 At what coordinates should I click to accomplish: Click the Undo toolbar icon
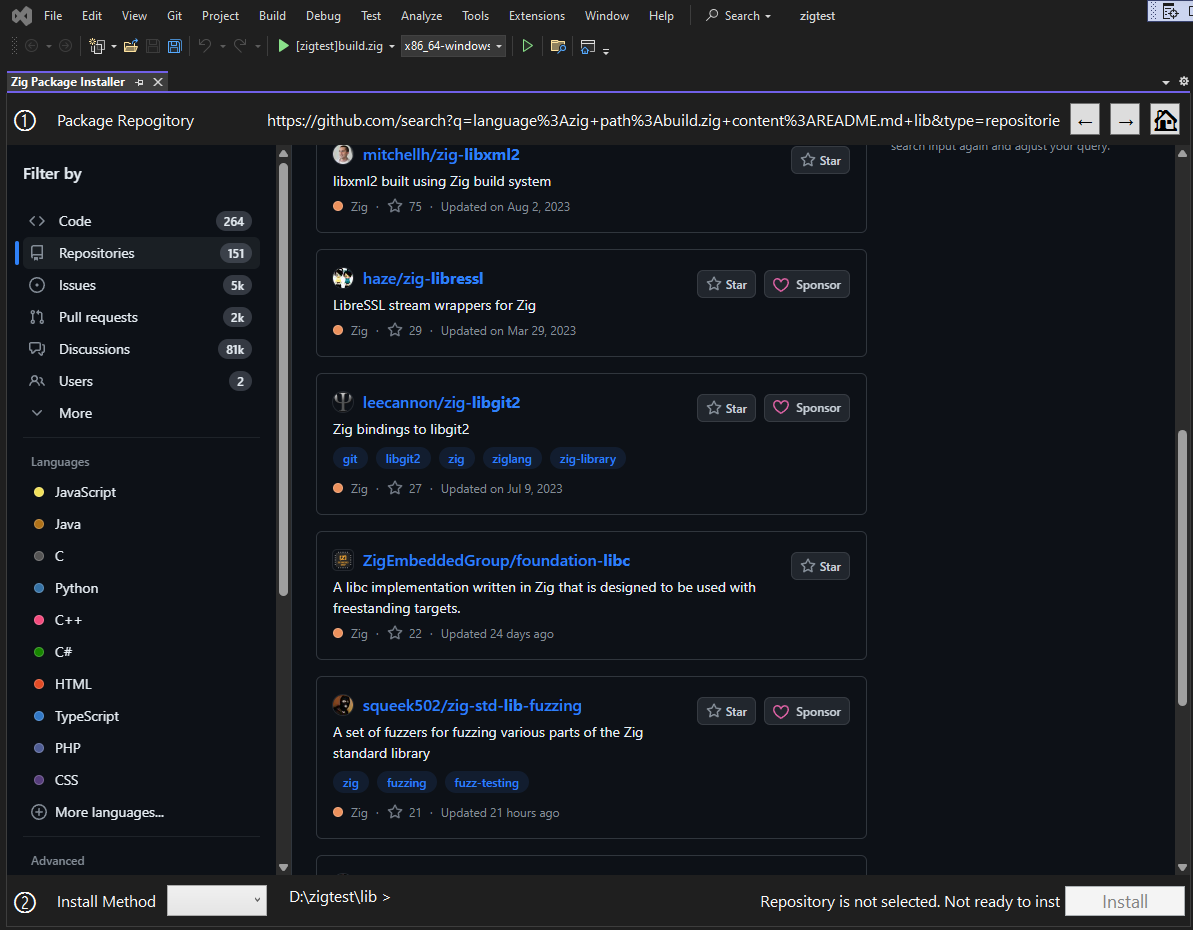204,45
